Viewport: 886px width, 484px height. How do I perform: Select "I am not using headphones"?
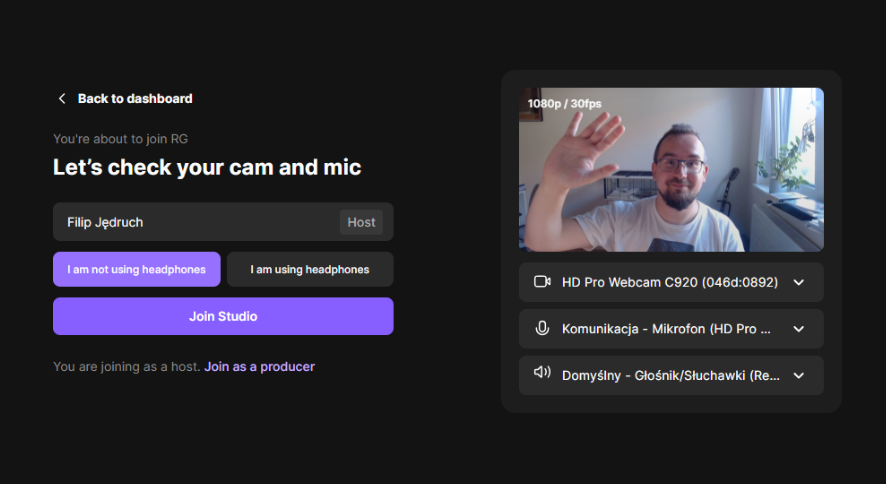click(x=137, y=269)
